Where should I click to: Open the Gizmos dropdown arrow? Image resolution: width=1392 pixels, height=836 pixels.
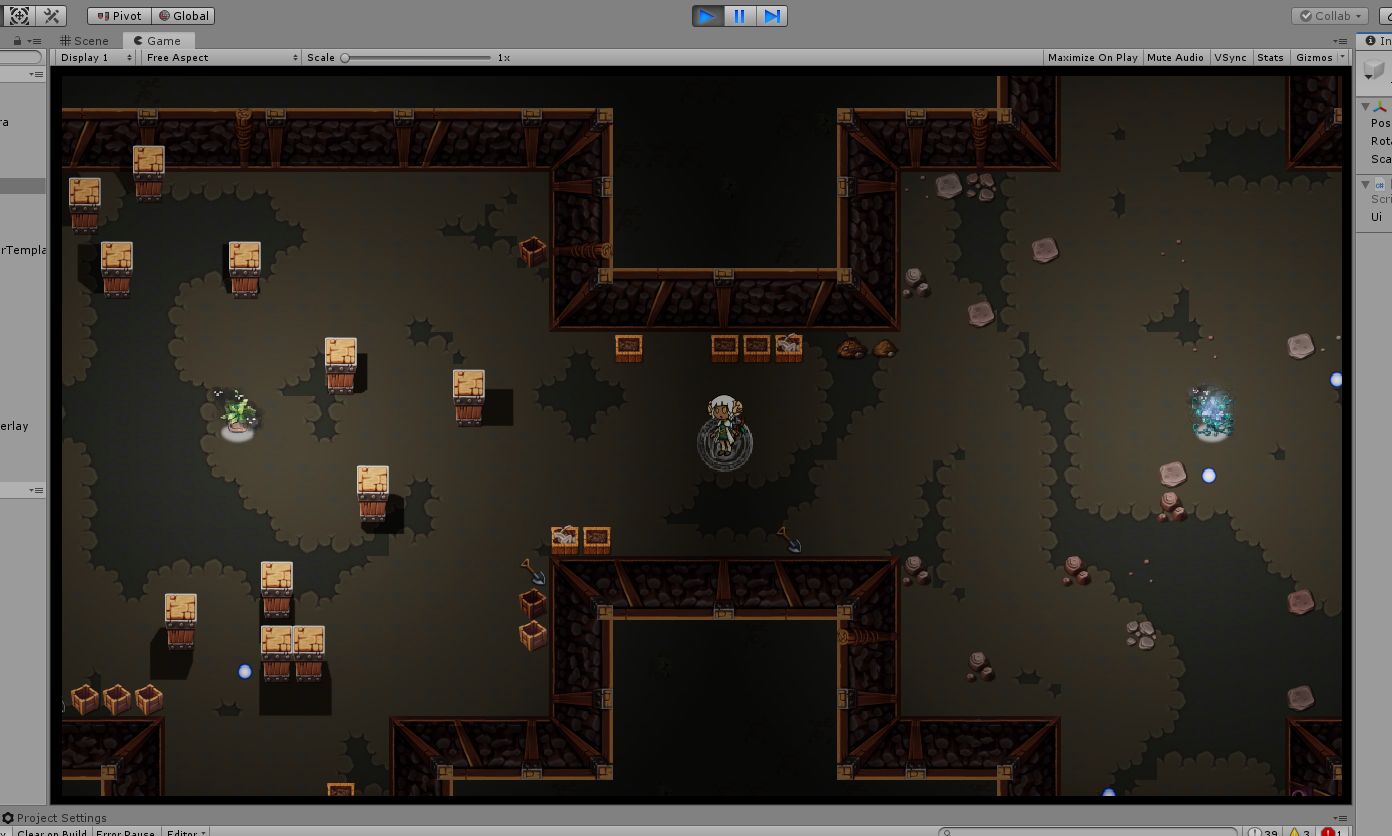click(x=1342, y=58)
